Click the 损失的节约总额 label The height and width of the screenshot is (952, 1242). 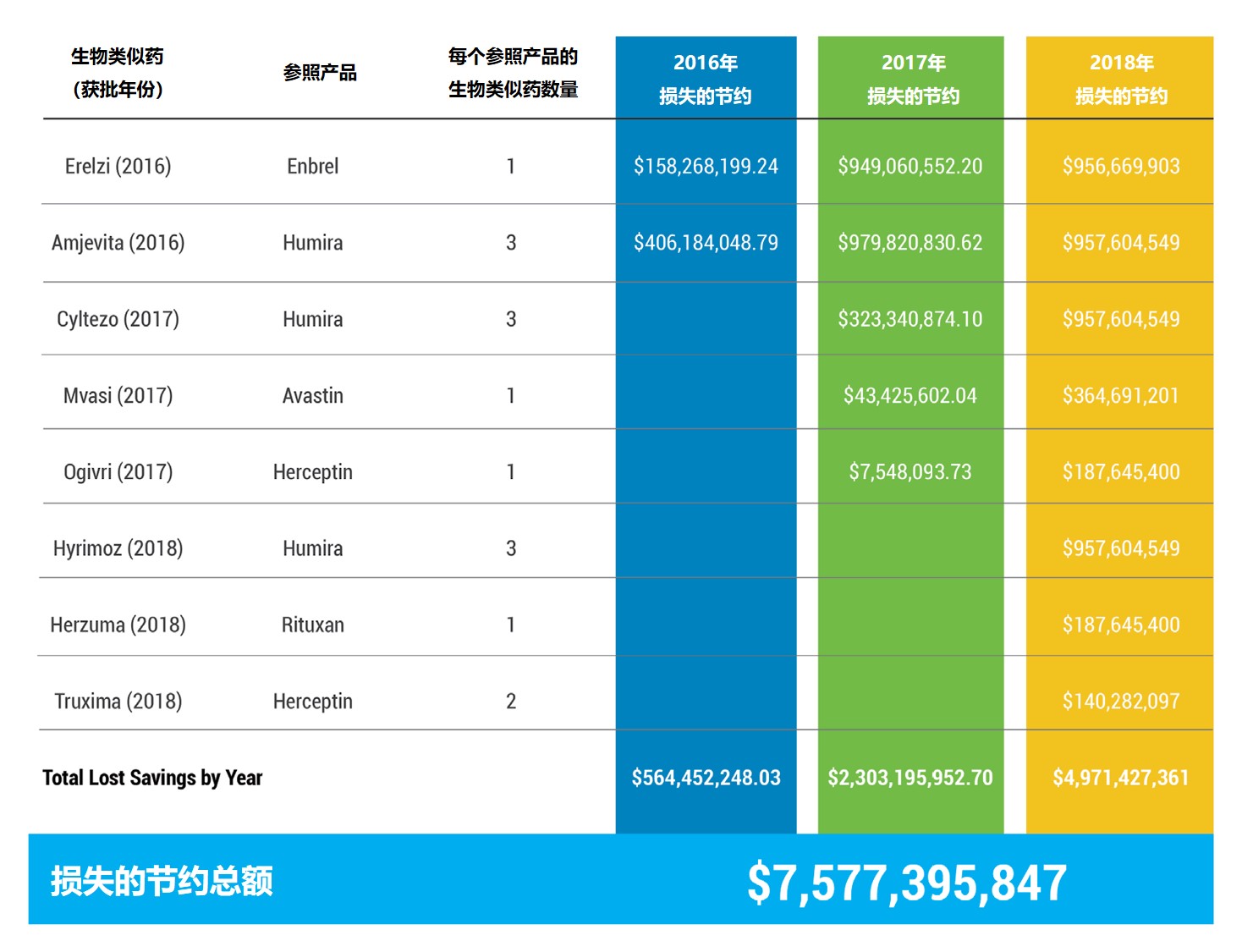[162, 881]
